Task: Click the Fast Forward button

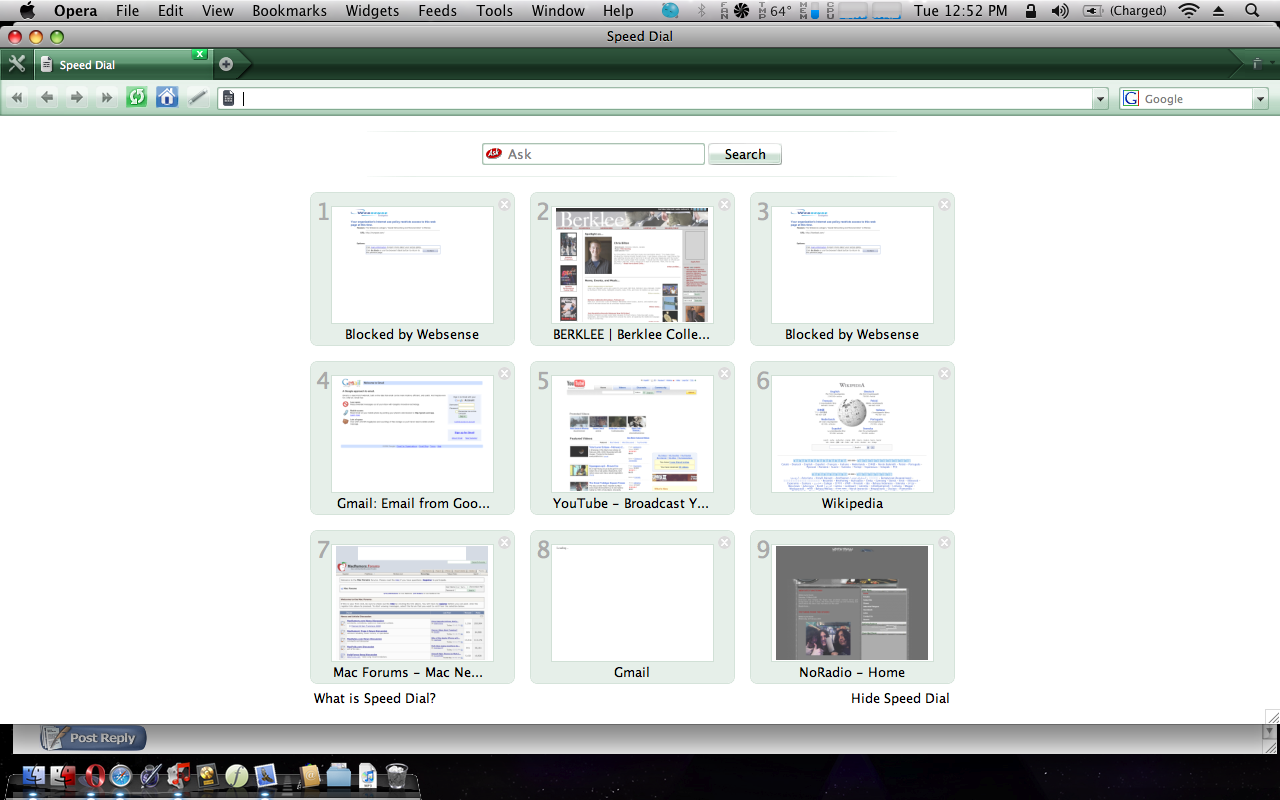Action: coord(107,97)
